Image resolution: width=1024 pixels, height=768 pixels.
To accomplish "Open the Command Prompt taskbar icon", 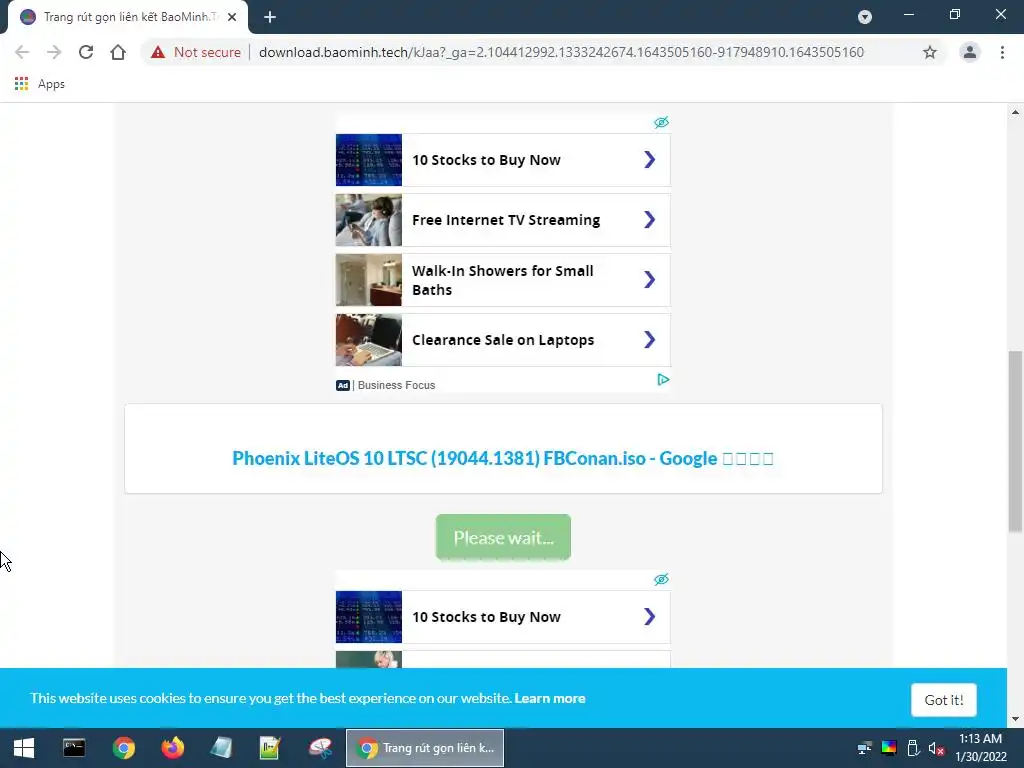I will pyautogui.click(x=74, y=748).
